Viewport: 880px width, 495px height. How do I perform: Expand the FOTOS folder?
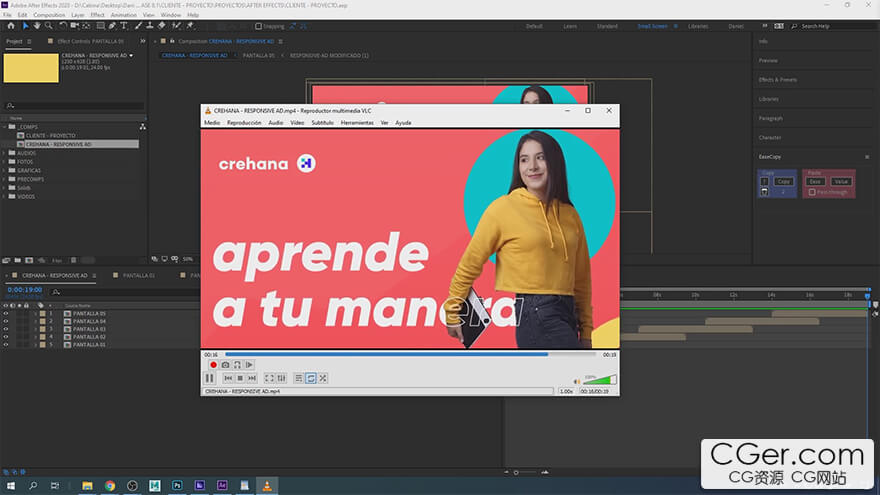point(4,162)
